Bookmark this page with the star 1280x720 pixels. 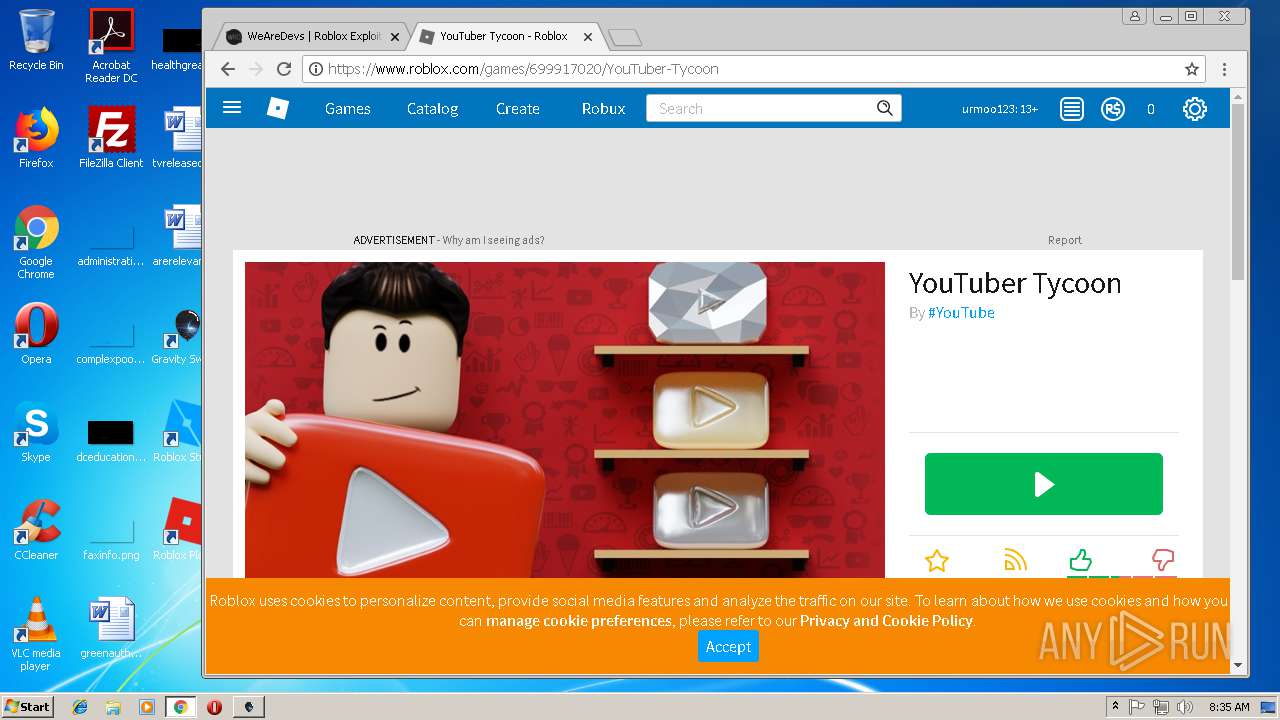tap(1191, 69)
